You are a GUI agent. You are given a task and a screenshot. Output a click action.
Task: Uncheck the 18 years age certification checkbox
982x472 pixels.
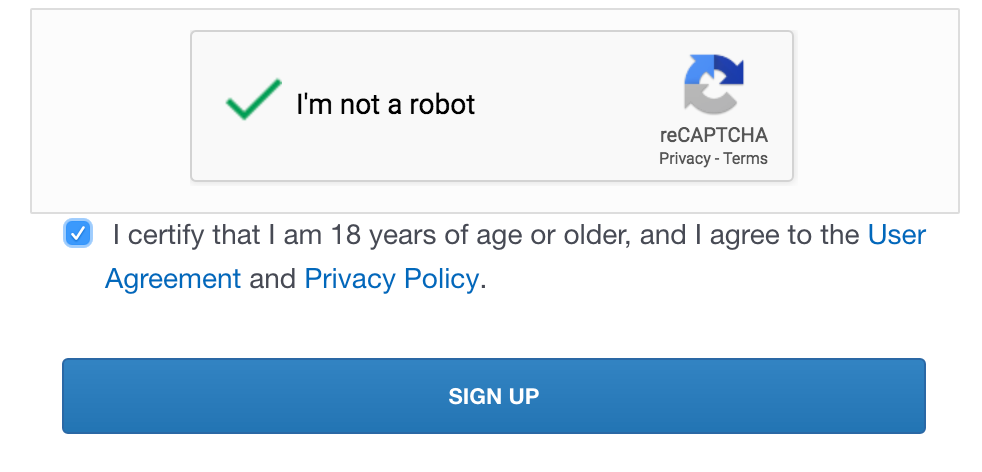[x=77, y=234]
